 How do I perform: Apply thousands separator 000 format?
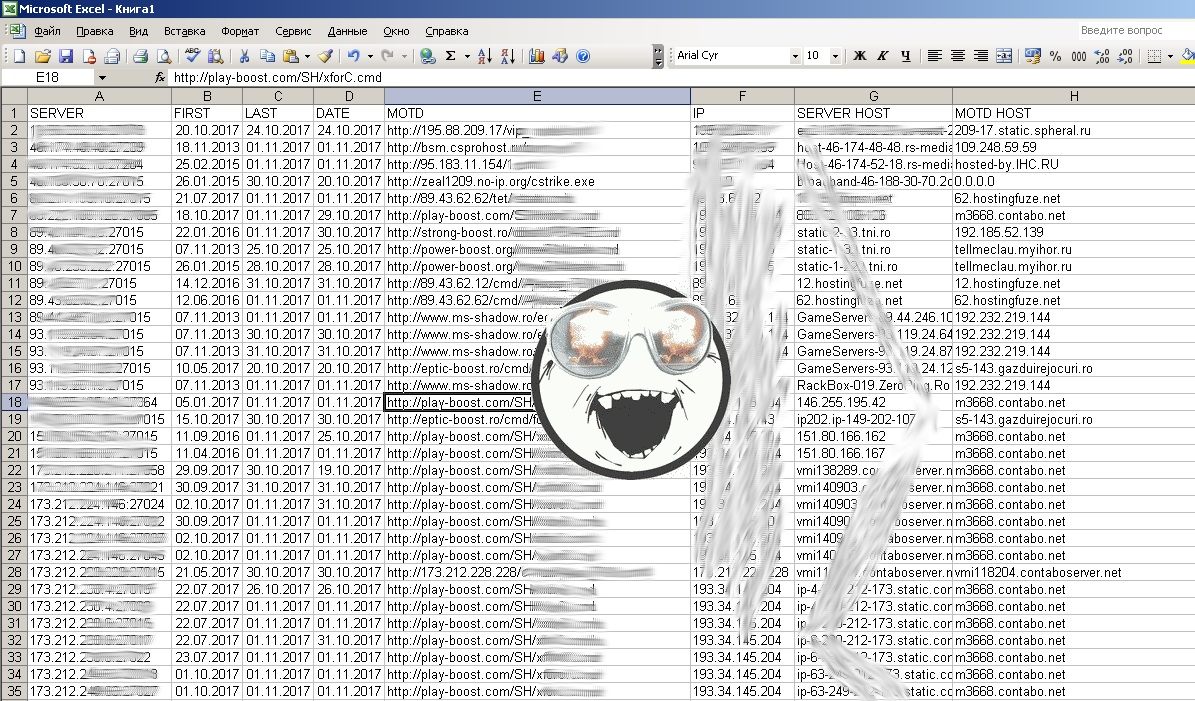click(1079, 56)
